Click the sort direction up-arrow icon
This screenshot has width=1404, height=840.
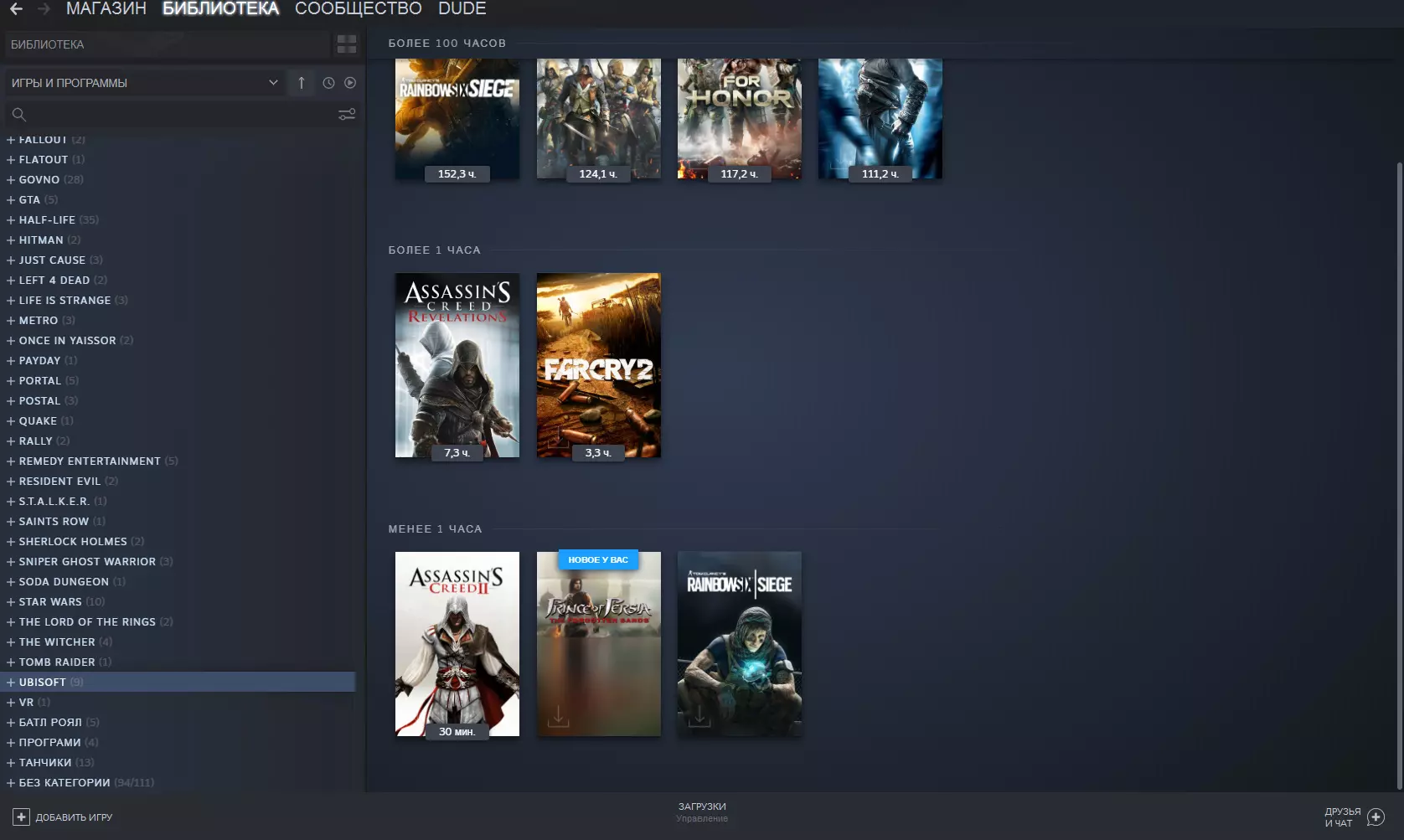302,83
